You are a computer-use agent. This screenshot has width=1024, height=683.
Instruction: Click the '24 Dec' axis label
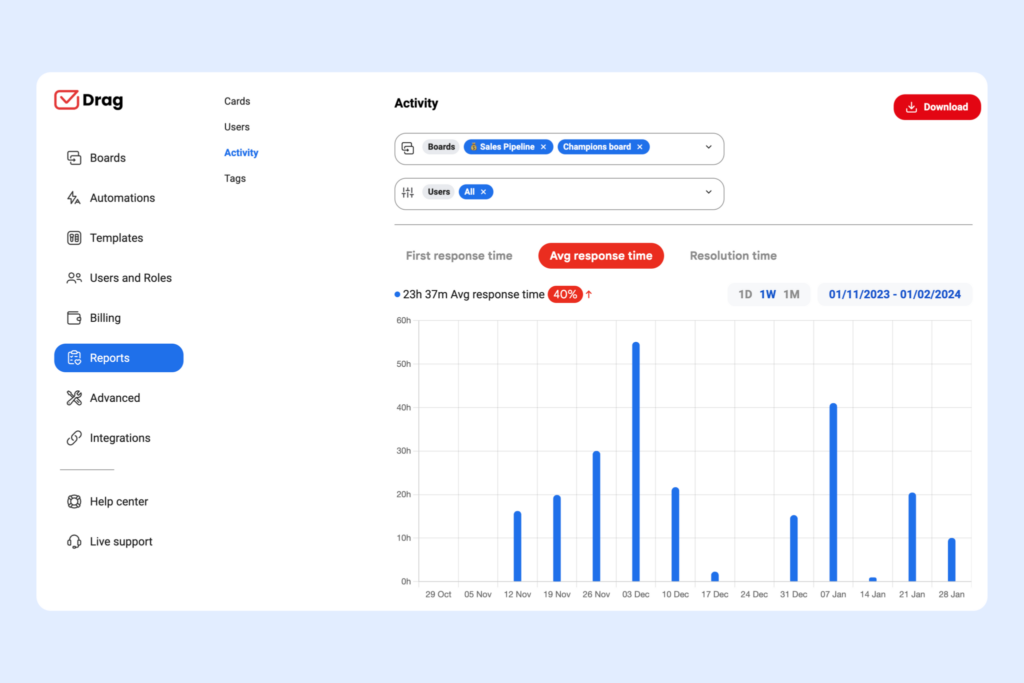point(754,594)
